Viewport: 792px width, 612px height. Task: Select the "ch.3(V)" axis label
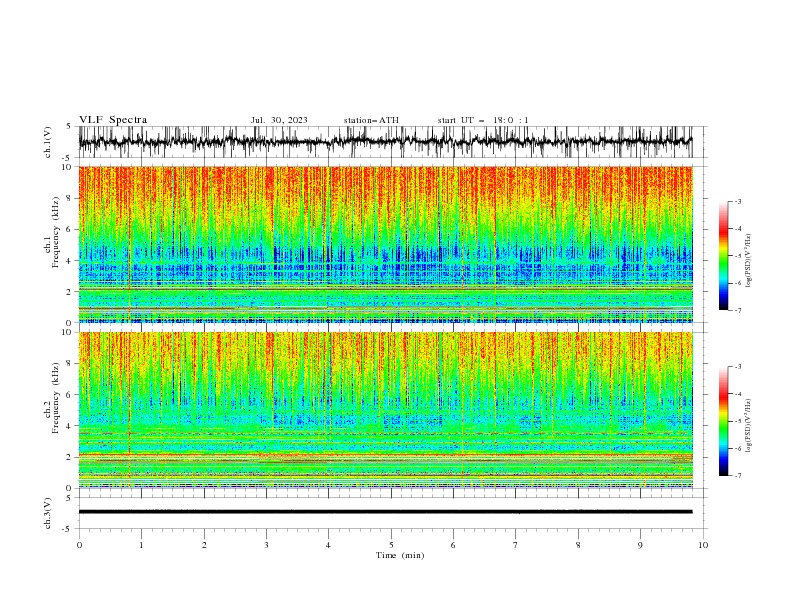[x=48, y=513]
